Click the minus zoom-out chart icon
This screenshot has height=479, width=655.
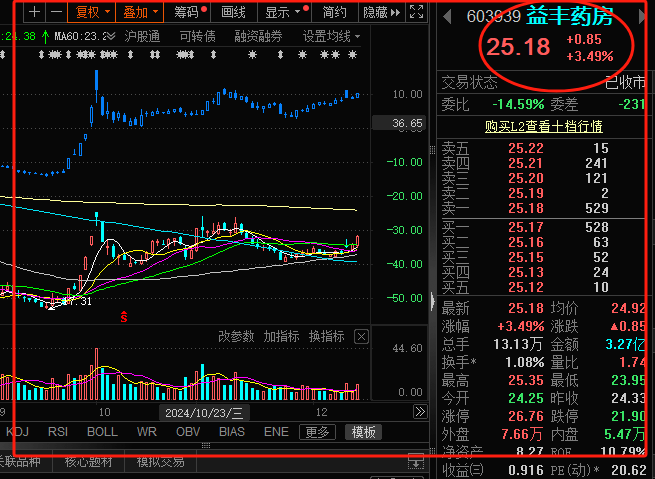57,13
